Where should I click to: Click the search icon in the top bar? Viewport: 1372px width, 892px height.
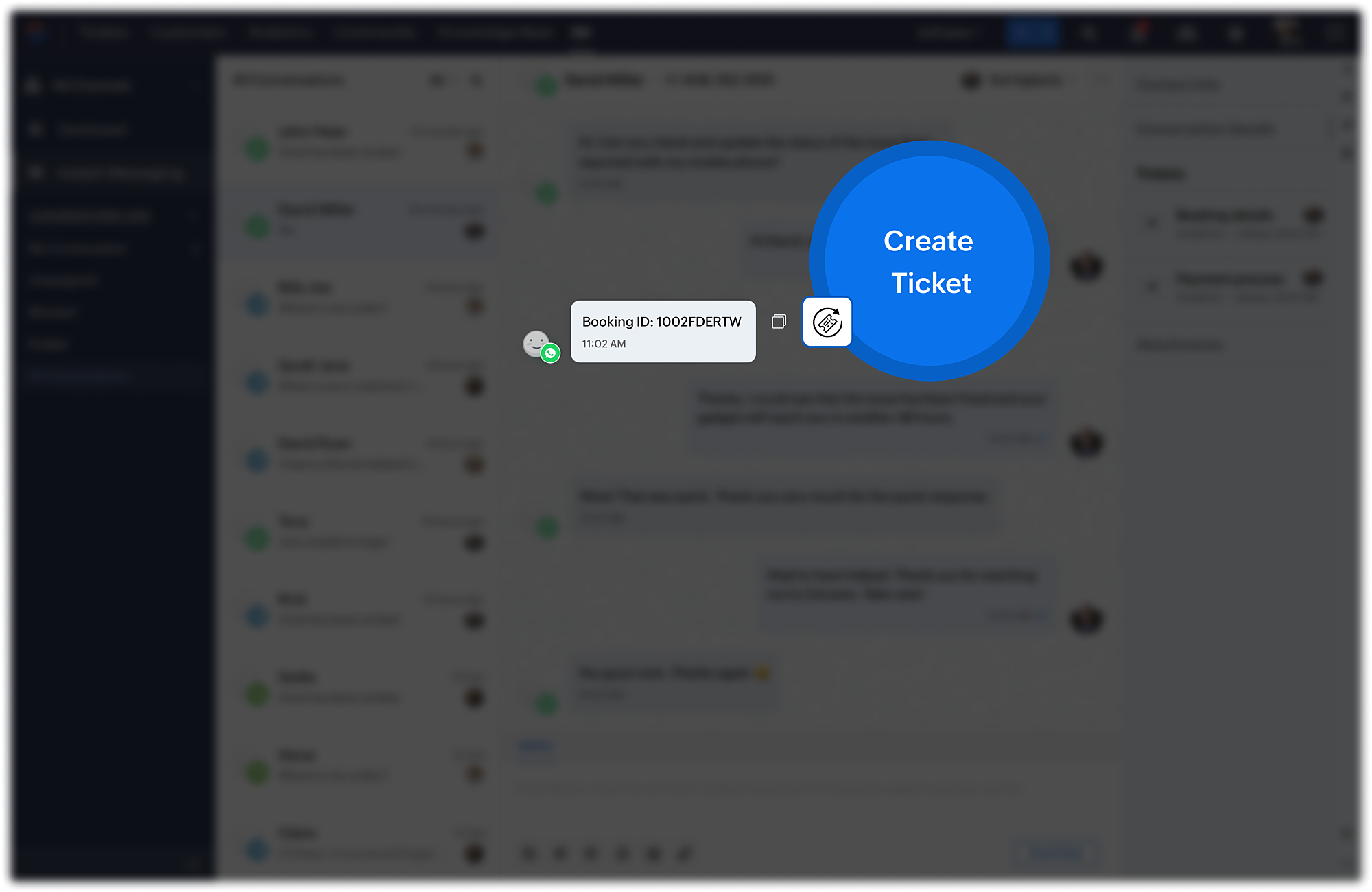tap(1089, 33)
